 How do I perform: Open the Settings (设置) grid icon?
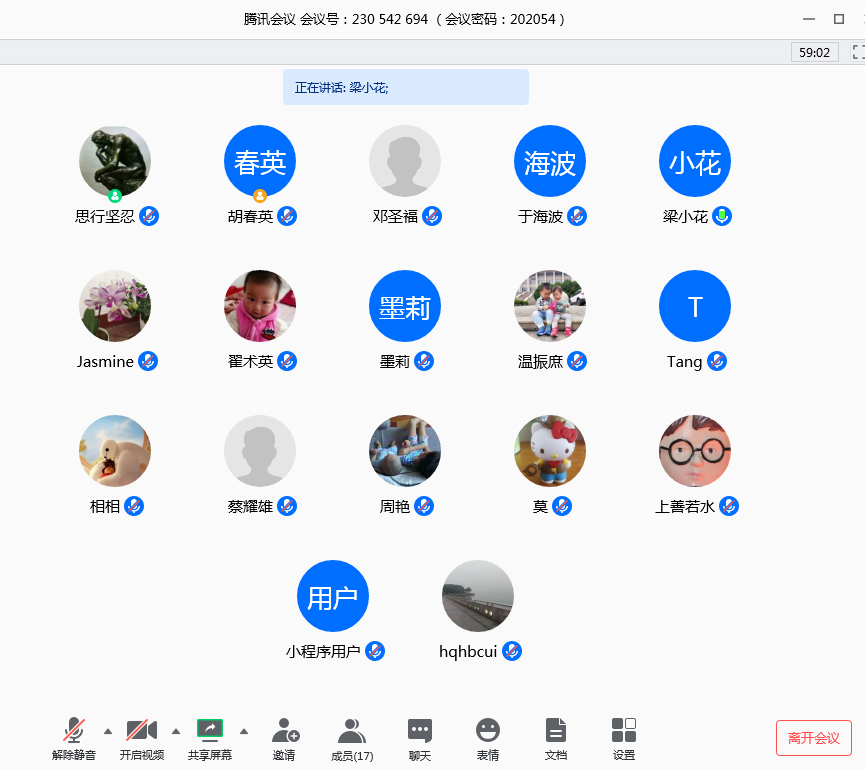[x=623, y=731]
